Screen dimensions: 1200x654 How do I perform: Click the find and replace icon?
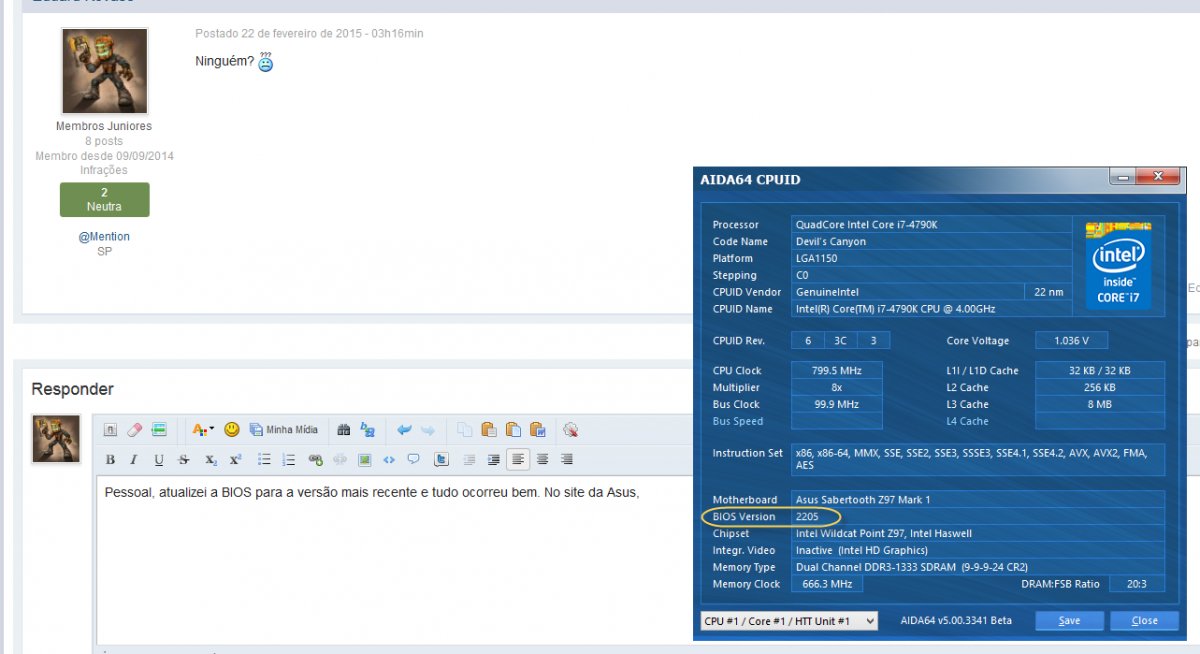367,430
